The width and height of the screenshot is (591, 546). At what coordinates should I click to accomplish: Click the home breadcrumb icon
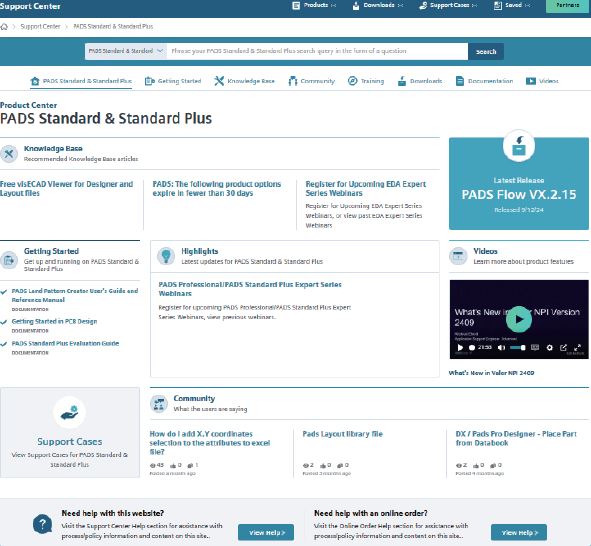(x=4, y=27)
